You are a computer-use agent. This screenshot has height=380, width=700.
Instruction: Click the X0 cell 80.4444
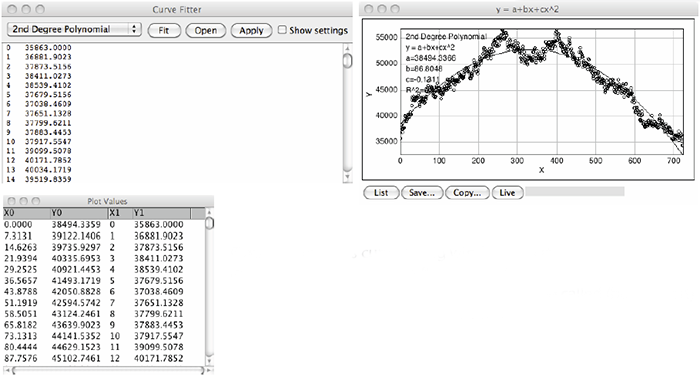point(21,347)
